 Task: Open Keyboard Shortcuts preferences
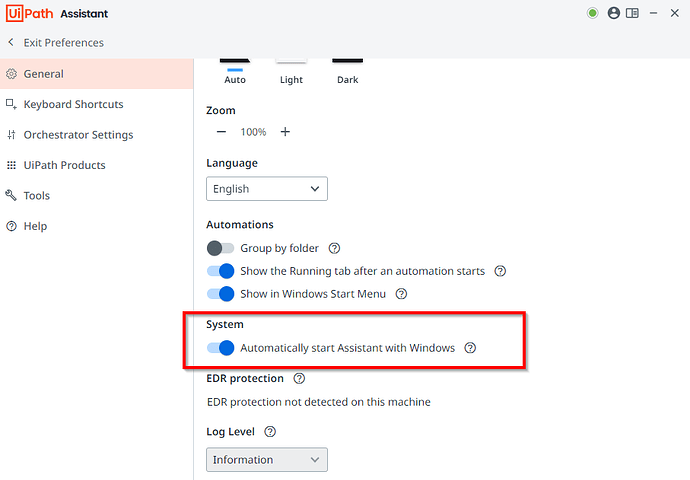point(96,104)
